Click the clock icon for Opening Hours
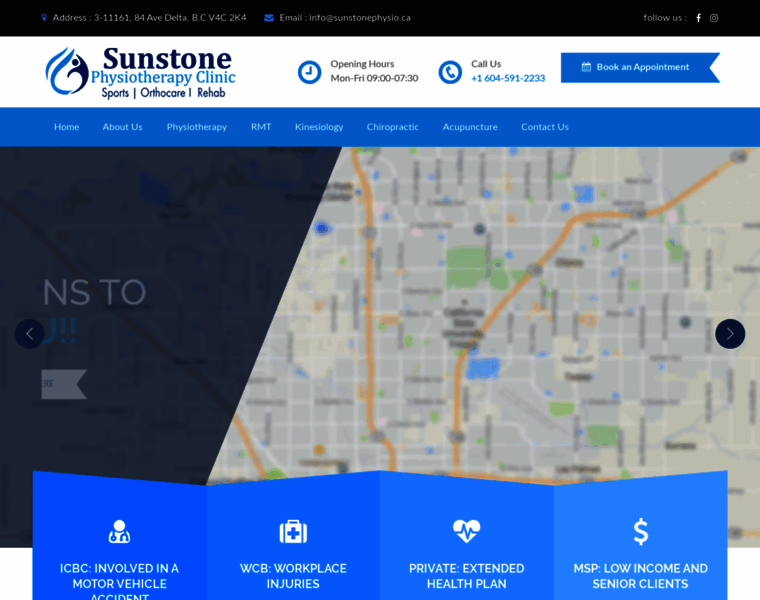The image size is (760, 600). tap(309, 72)
